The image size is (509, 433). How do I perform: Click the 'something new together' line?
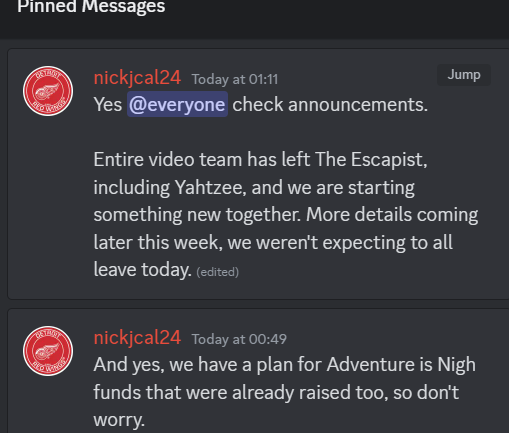[286, 214]
